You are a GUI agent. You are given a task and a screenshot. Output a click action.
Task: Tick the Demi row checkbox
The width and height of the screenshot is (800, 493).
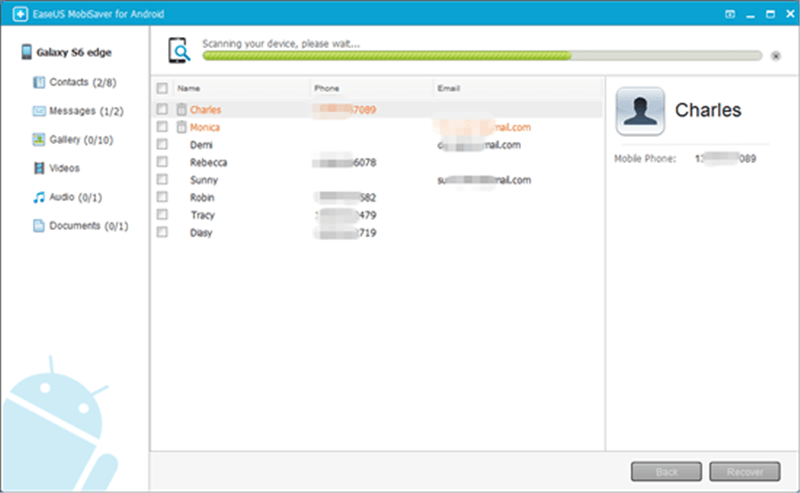[x=162, y=144]
